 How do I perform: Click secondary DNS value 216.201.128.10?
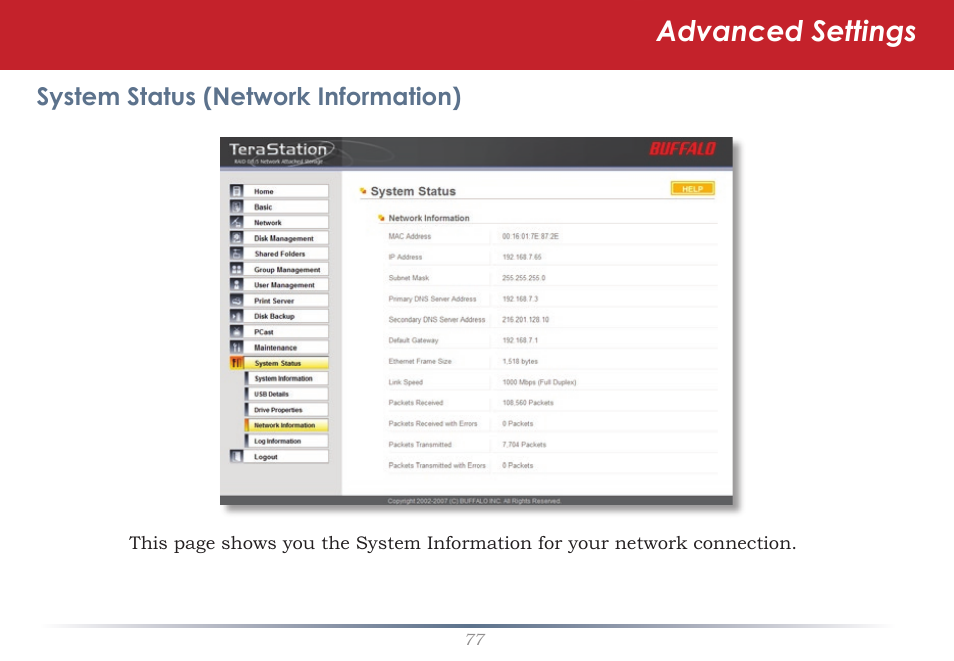point(526,320)
